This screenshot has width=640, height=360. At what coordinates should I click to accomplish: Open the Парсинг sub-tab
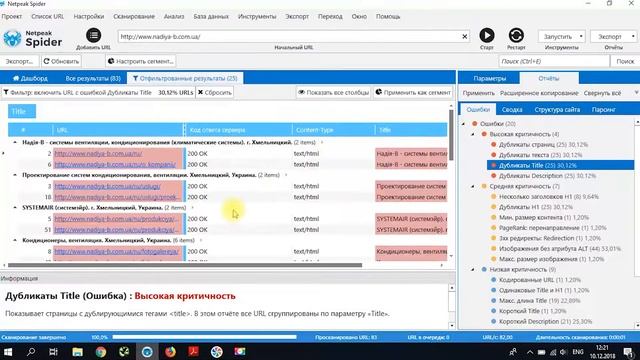603,109
